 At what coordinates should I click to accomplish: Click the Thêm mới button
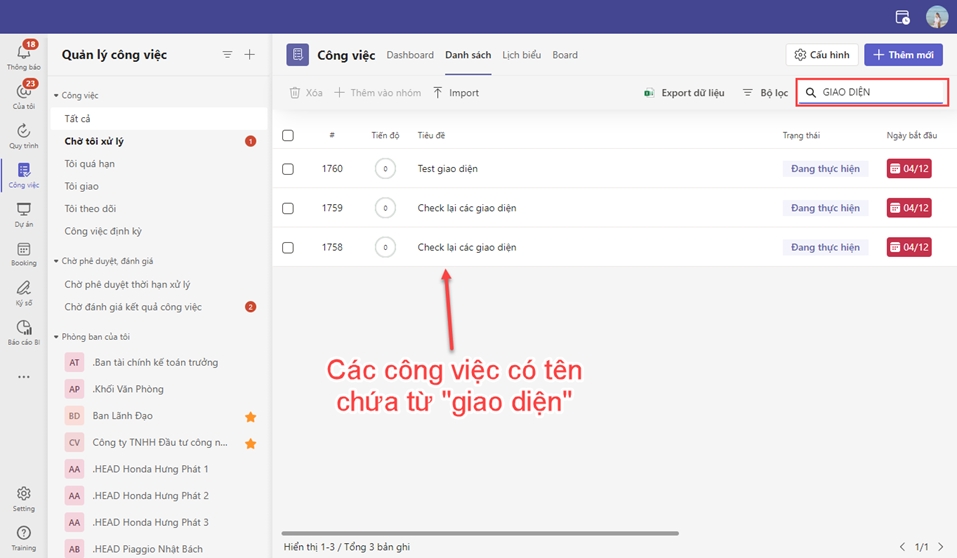point(903,55)
